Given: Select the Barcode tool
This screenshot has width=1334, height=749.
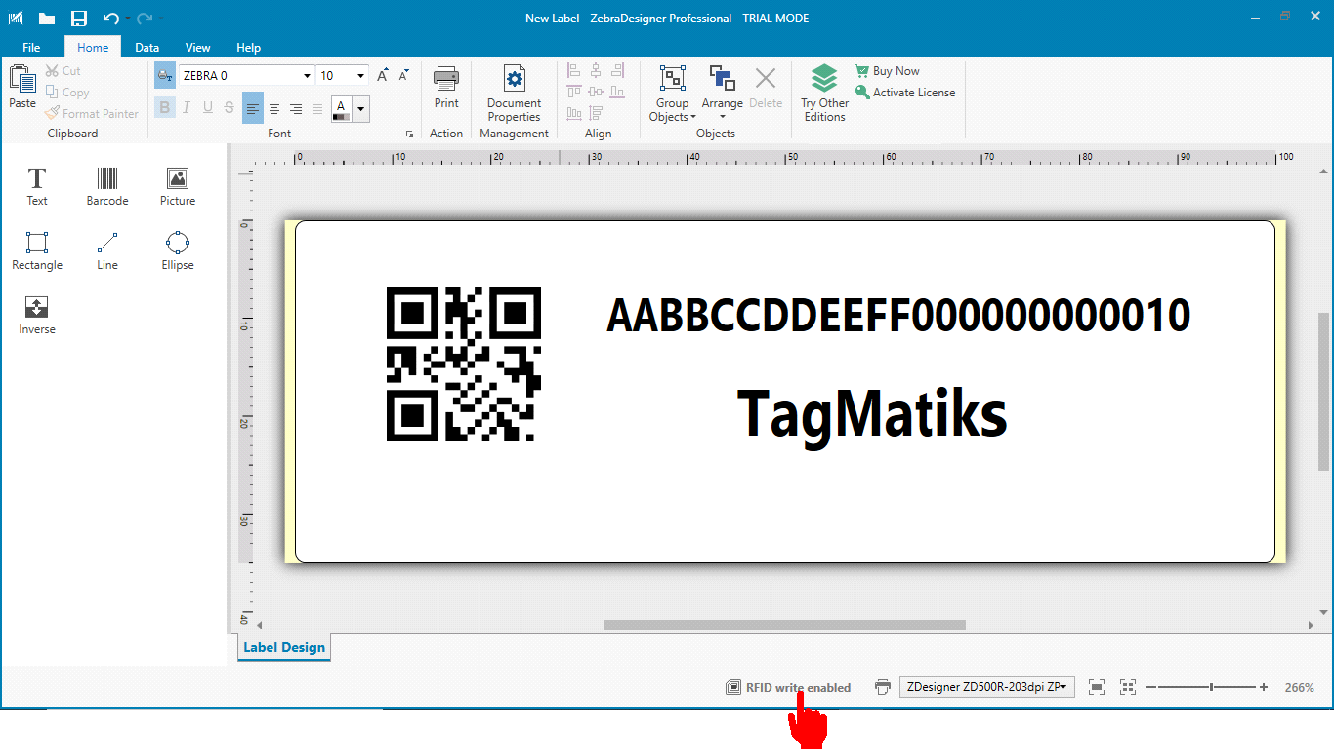Looking at the screenshot, I should [107, 186].
